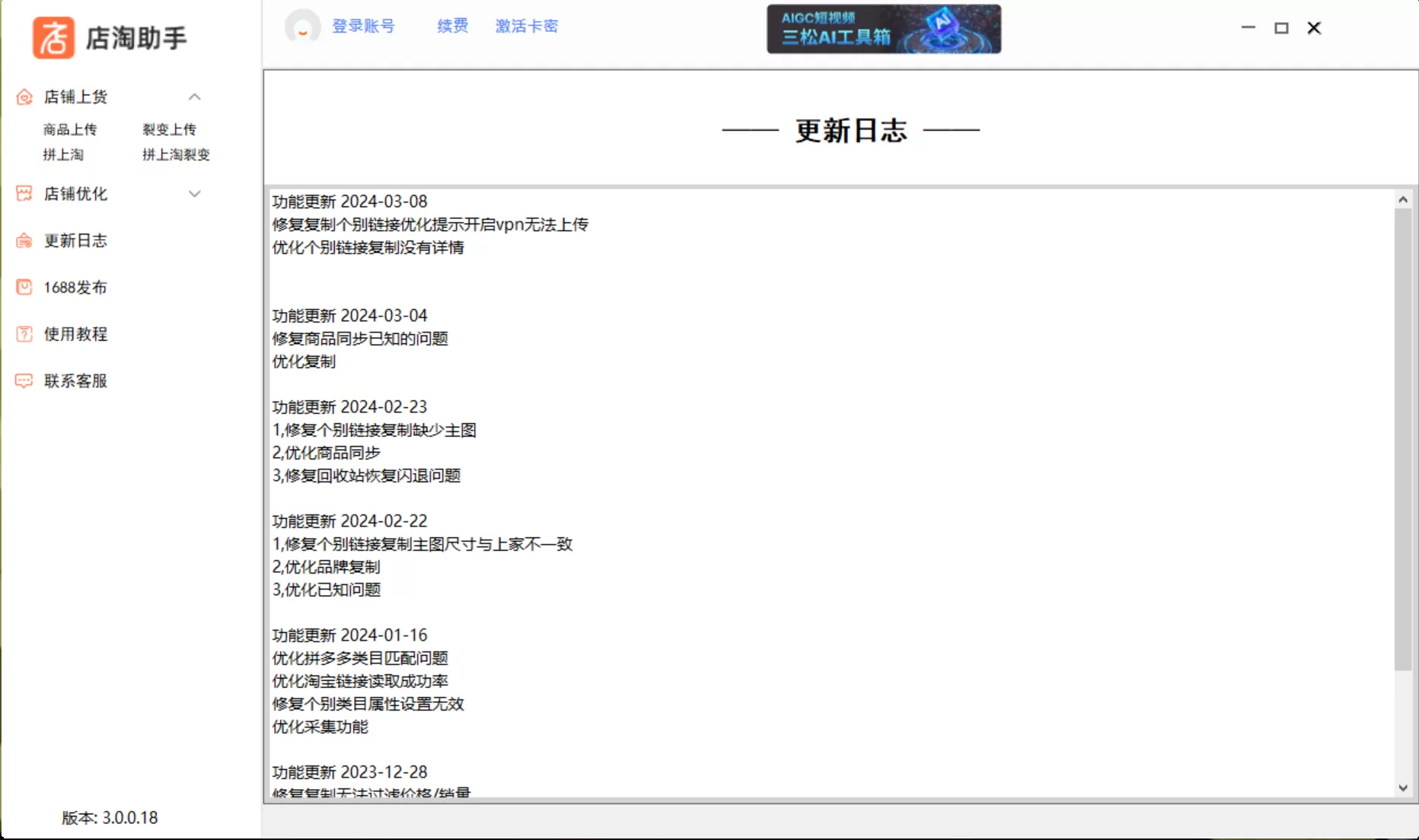The height and width of the screenshot is (840, 1419).
Task: Click the changelog scrollbar down arrow
Action: [1403, 788]
